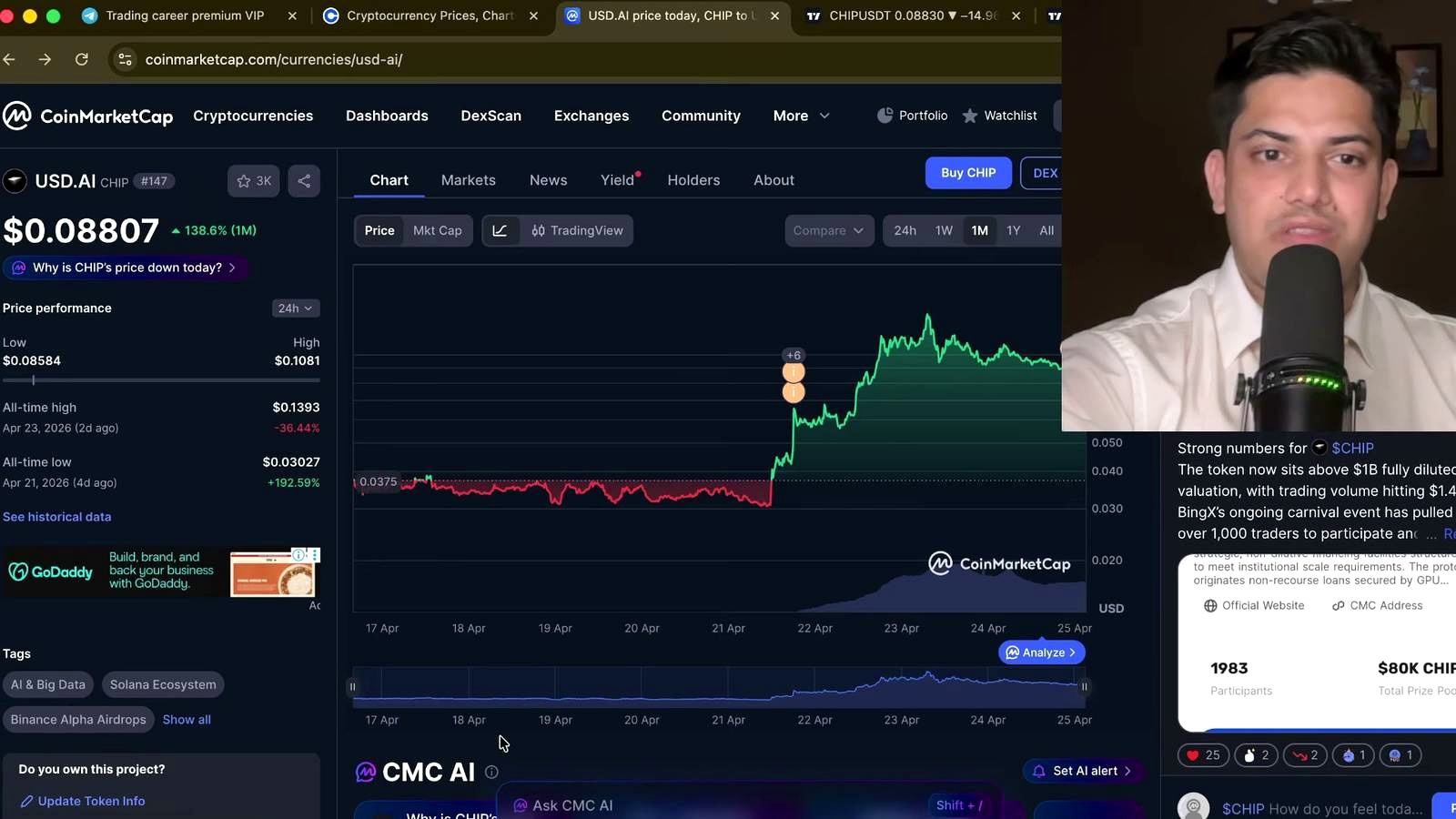
Task: Open the DexScan menu item
Action: coord(491,116)
